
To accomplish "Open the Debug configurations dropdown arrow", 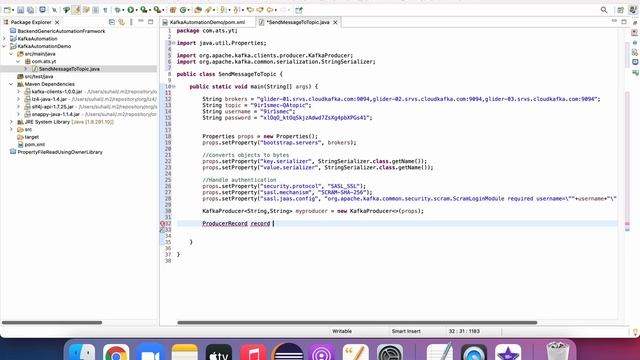I will point(123,10).
